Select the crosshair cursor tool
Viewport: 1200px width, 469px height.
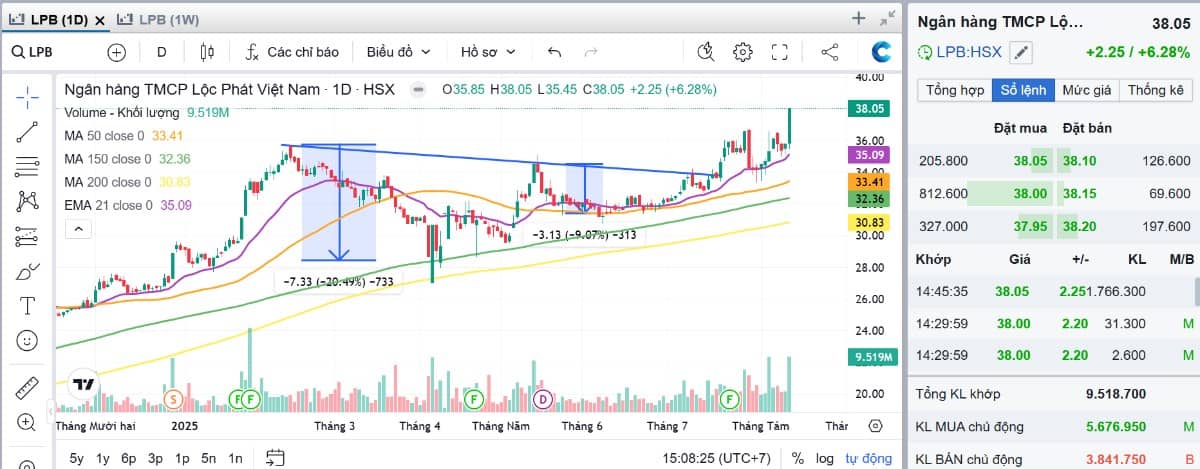pos(27,96)
